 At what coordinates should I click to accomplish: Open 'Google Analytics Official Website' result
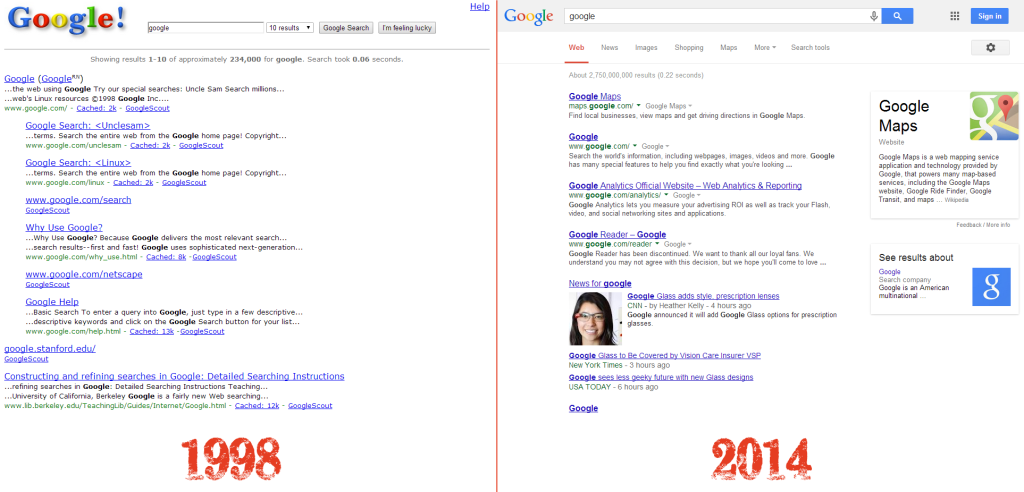[685, 186]
